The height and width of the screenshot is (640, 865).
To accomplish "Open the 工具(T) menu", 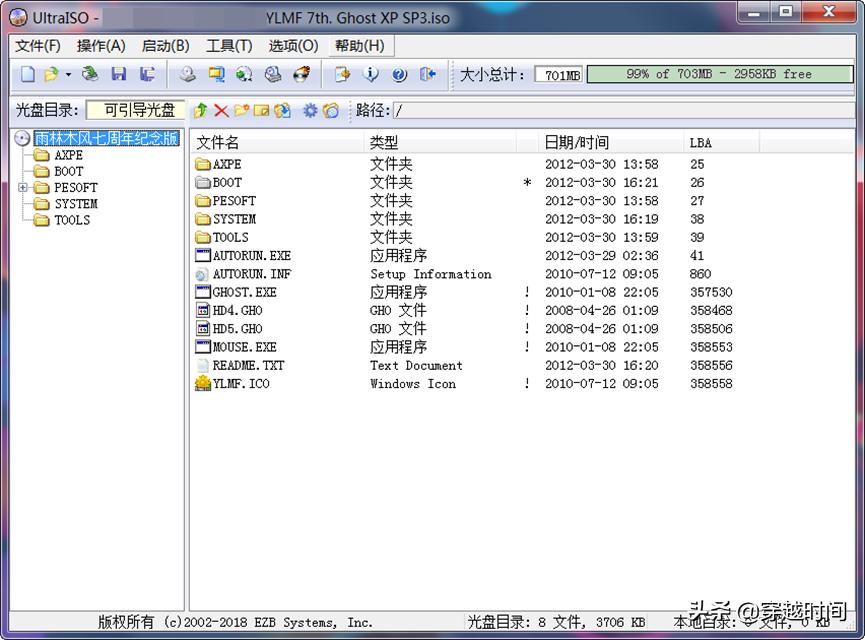I will (228, 45).
